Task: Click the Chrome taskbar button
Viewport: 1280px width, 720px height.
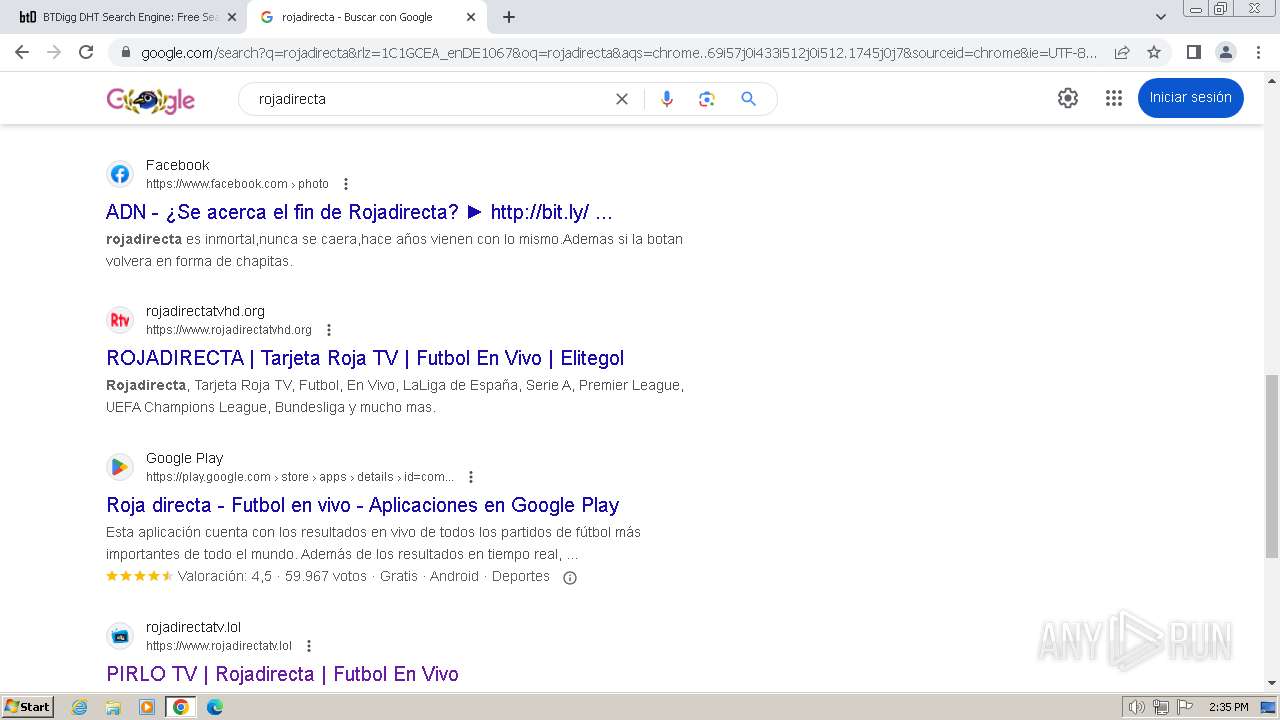Action: click(181, 707)
